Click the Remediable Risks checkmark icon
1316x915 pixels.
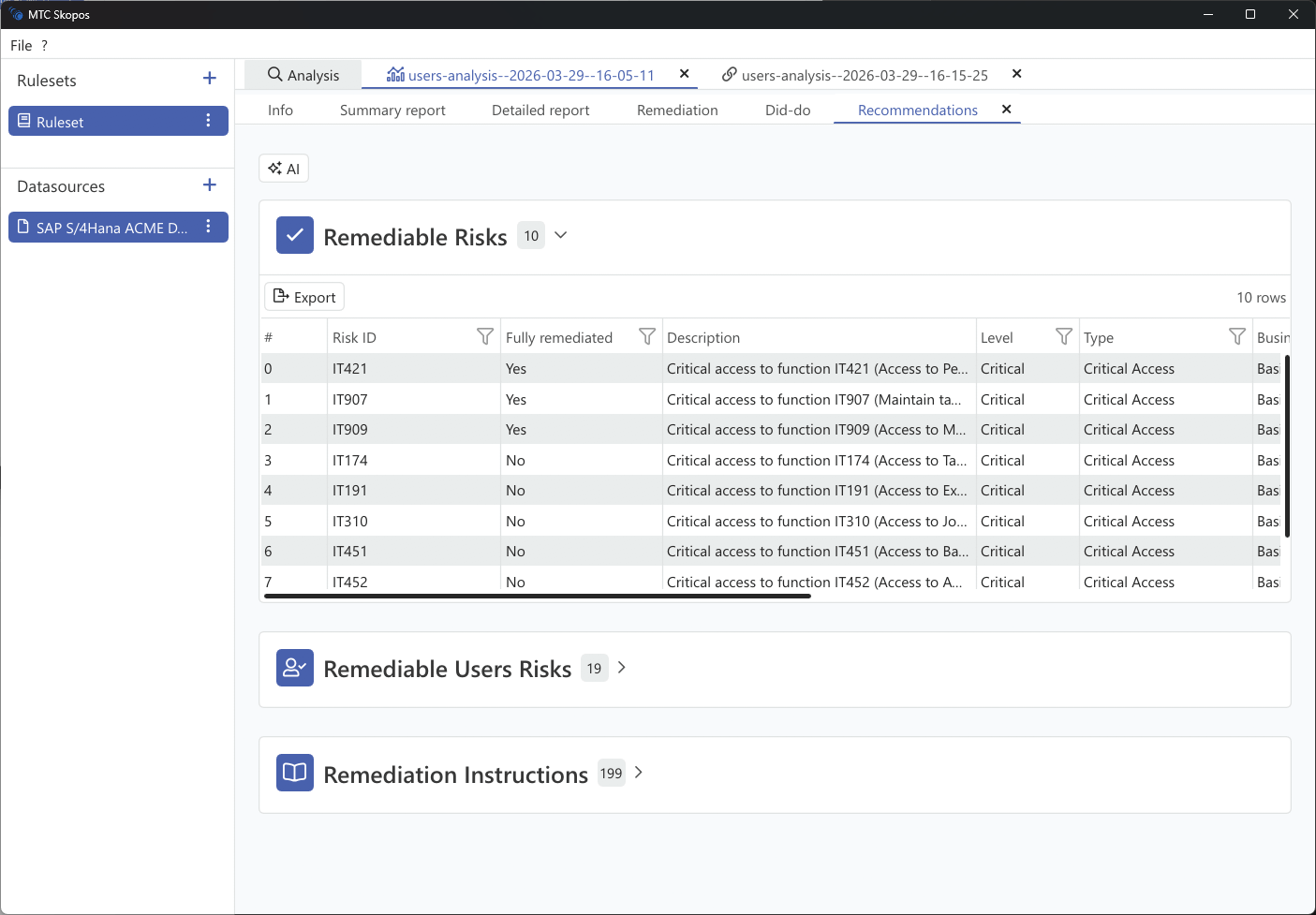coord(294,235)
